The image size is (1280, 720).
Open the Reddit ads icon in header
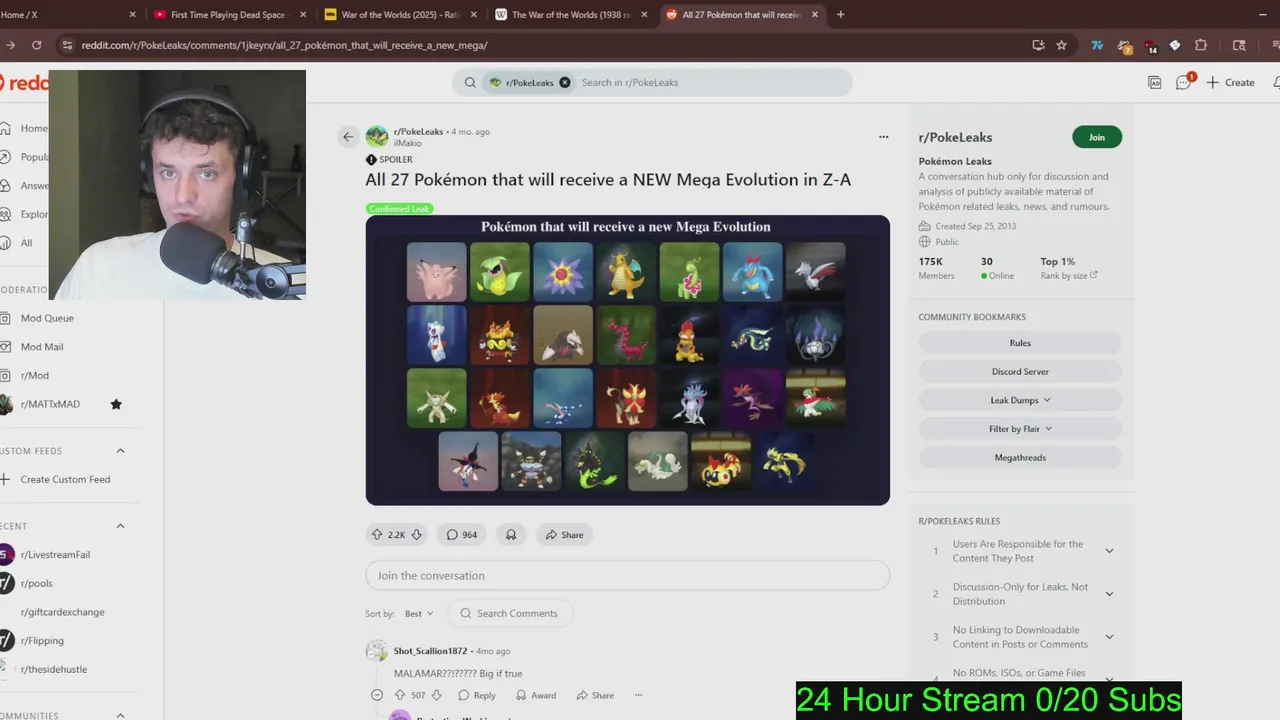(1155, 82)
